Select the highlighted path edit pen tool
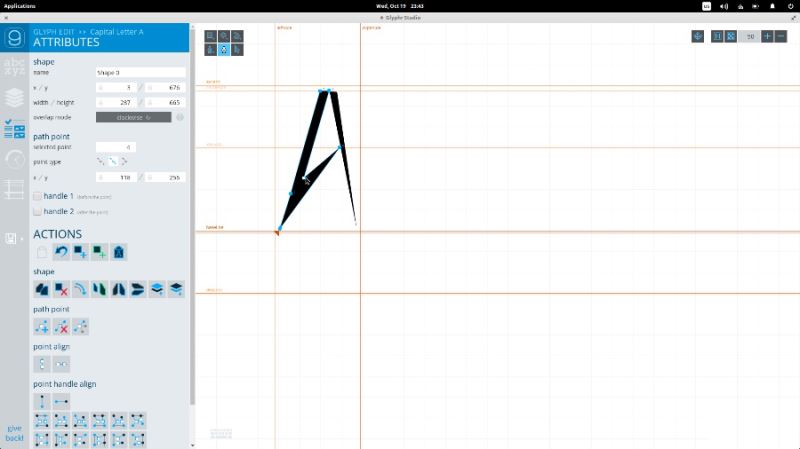Viewport: 800px width, 449px height. click(x=224, y=49)
